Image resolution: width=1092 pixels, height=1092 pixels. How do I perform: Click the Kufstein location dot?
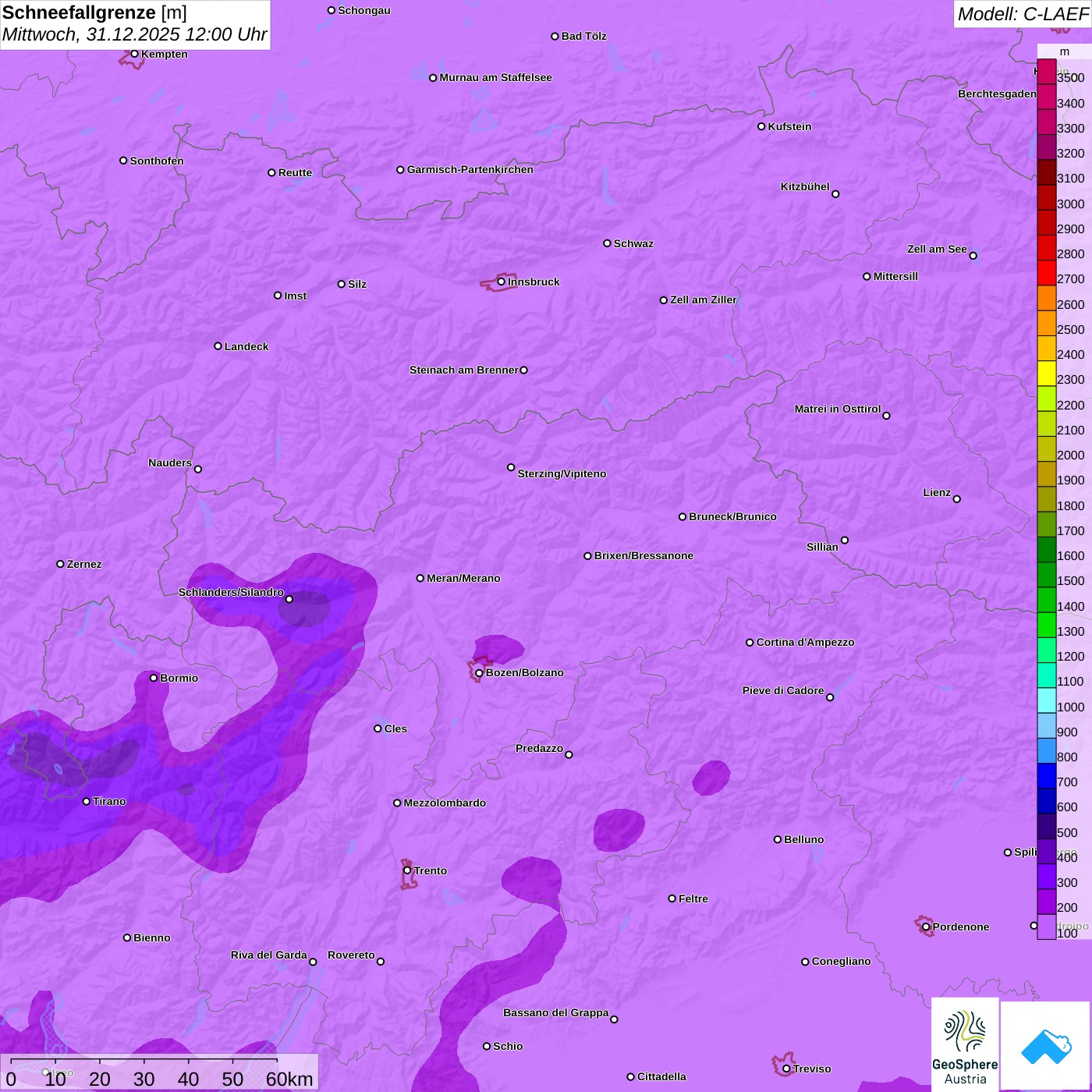click(761, 126)
